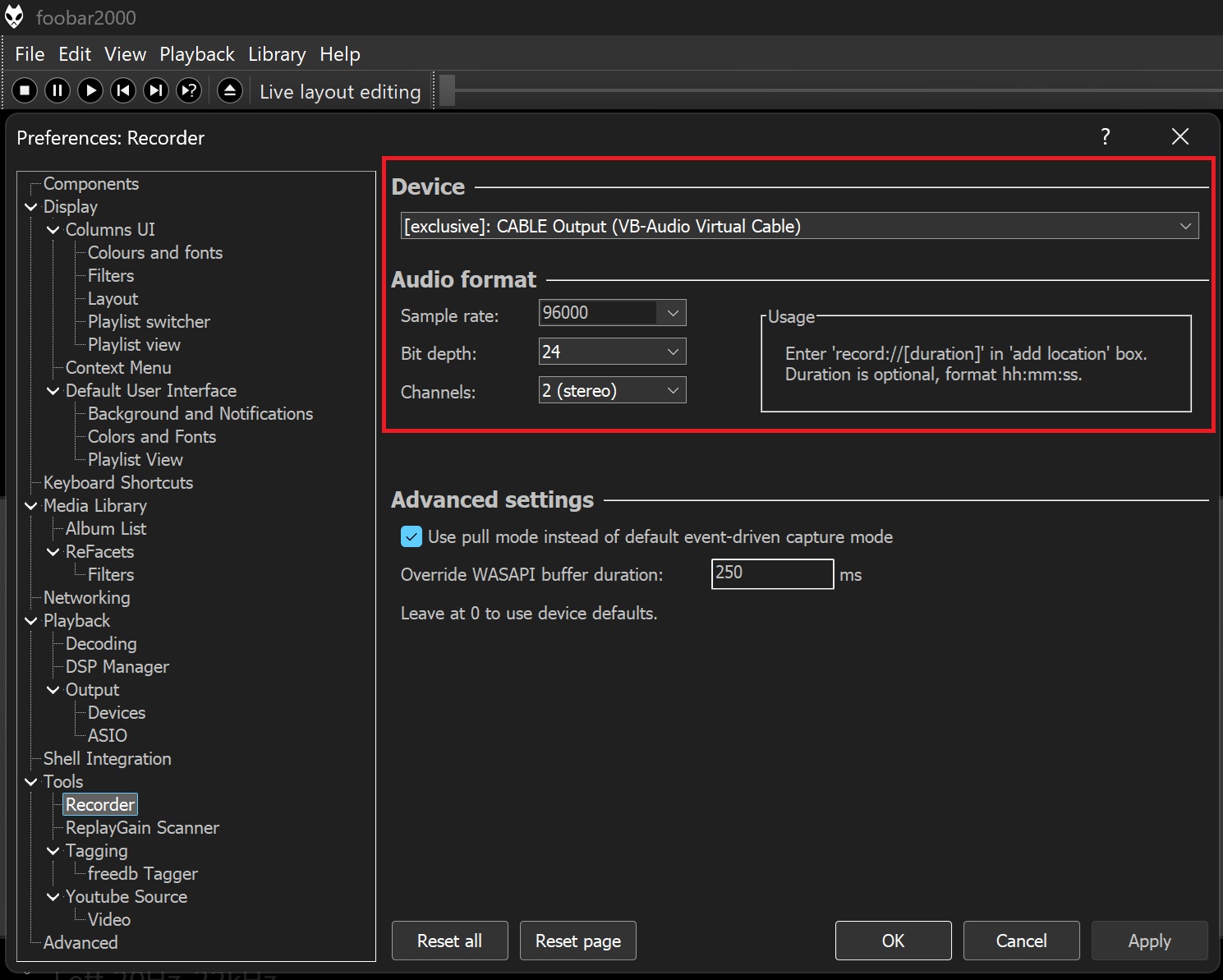The image size is (1223, 980).
Task: Click the random playback button
Action: click(x=189, y=90)
